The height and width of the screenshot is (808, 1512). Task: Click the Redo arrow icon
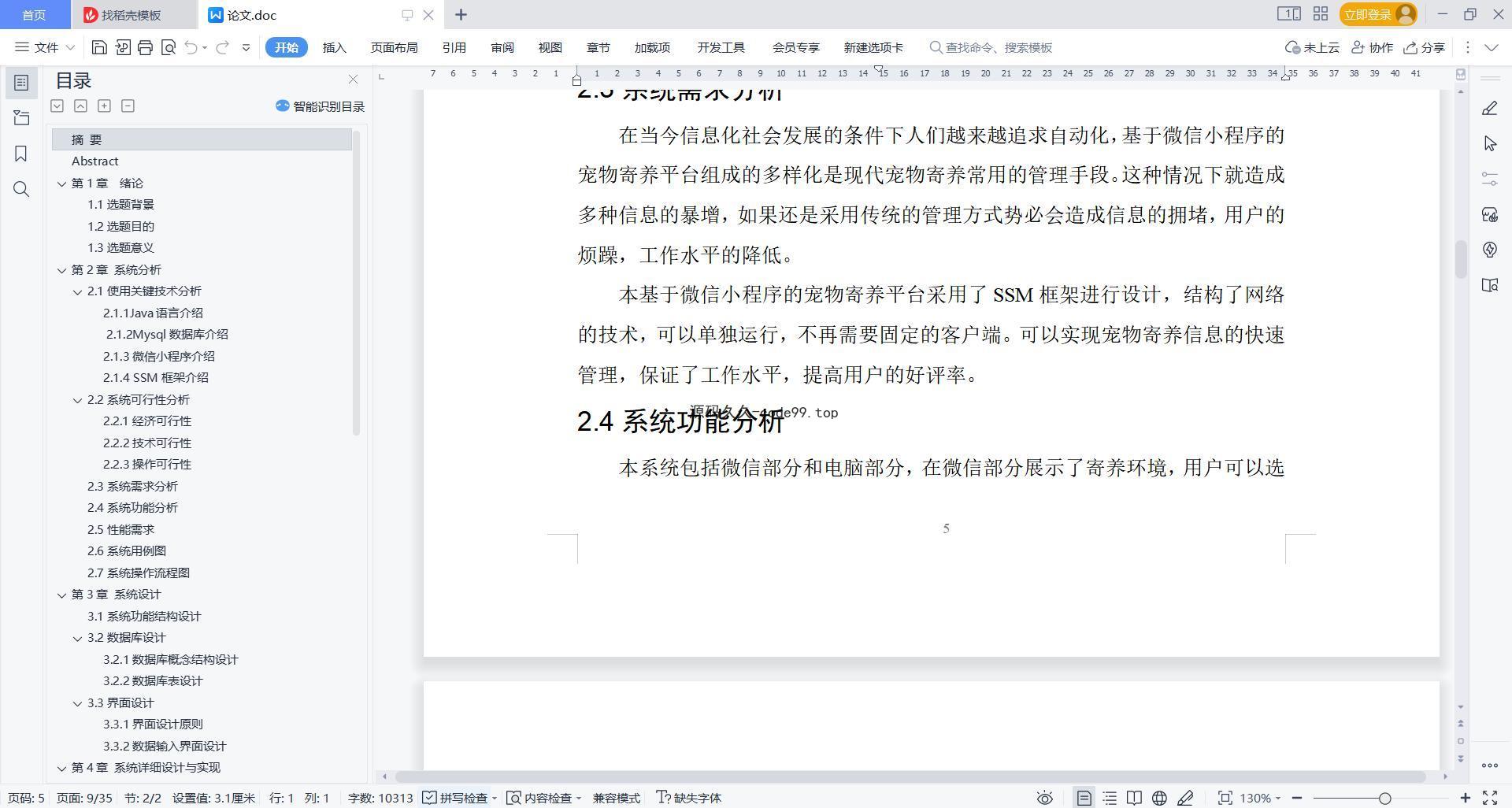222,47
